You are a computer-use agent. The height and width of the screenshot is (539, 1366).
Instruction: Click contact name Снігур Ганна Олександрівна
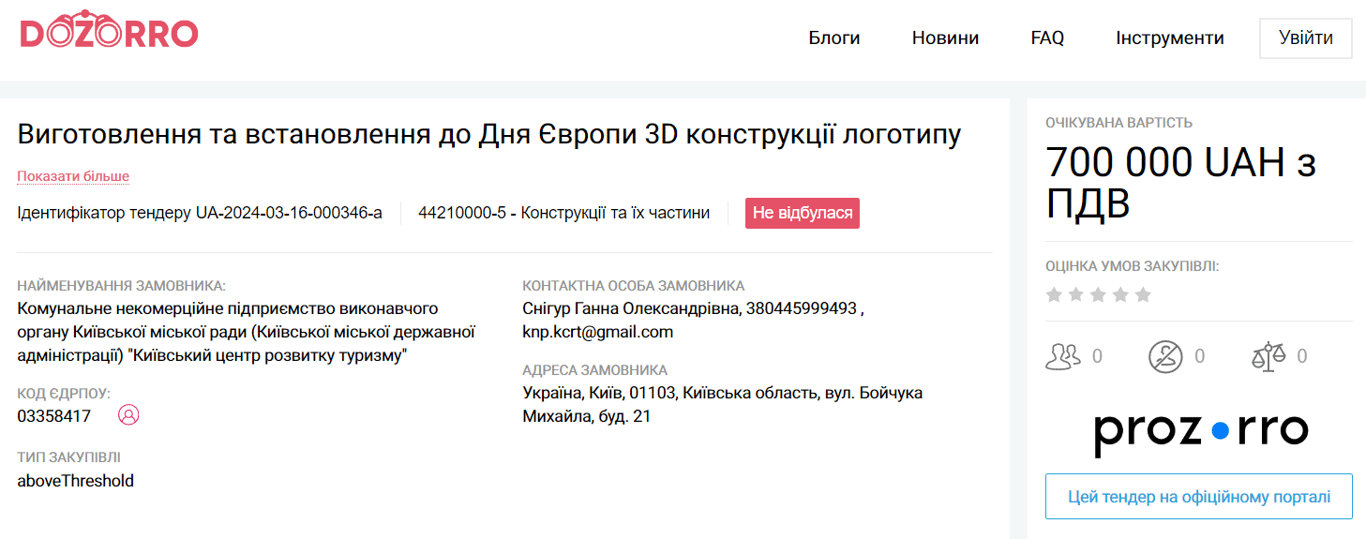(630, 308)
